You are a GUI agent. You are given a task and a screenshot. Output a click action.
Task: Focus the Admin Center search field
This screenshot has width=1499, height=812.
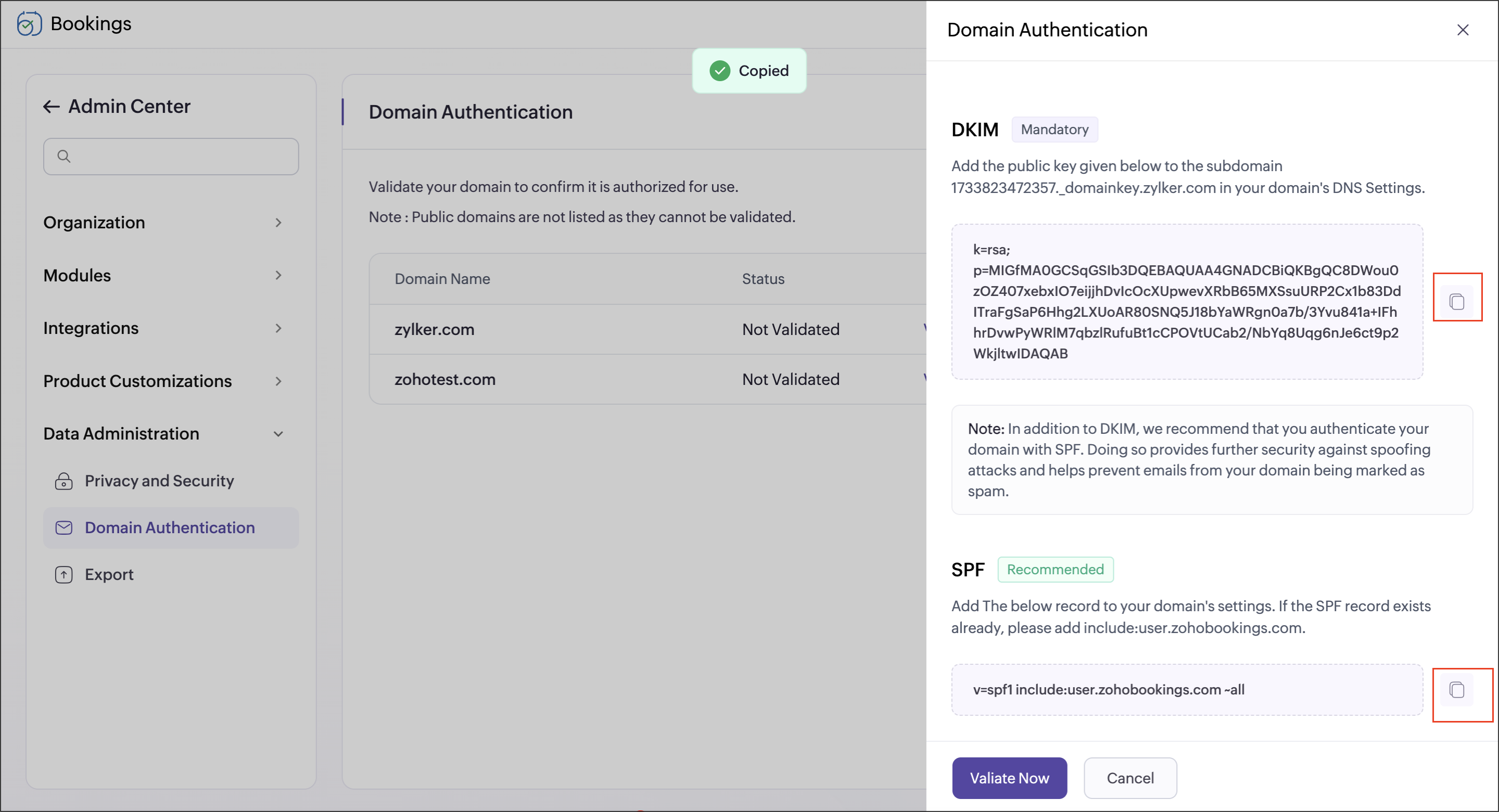point(171,156)
